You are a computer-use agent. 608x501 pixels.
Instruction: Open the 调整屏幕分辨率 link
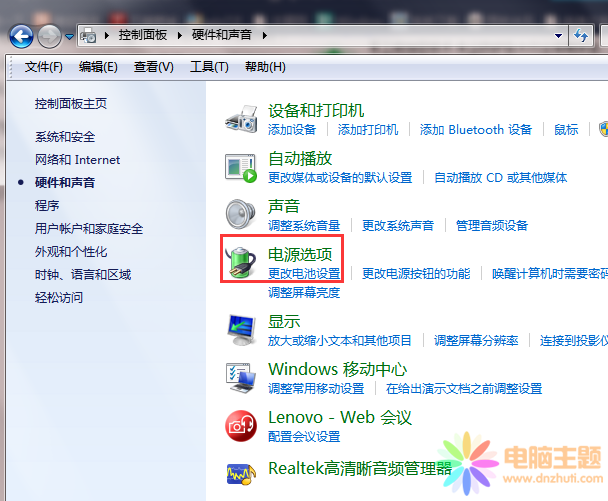(476, 340)
